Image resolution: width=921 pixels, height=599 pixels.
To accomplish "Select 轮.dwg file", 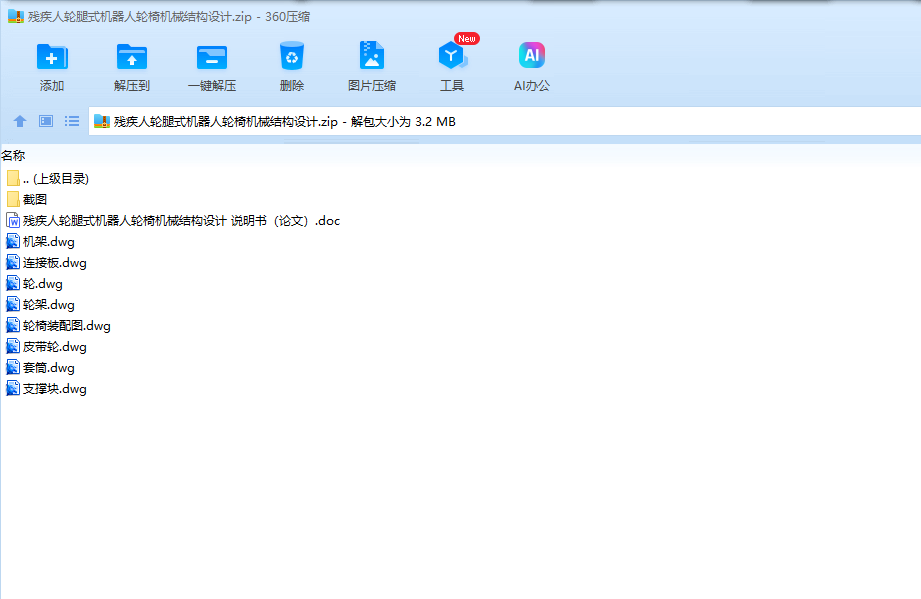I will point(34,284).
